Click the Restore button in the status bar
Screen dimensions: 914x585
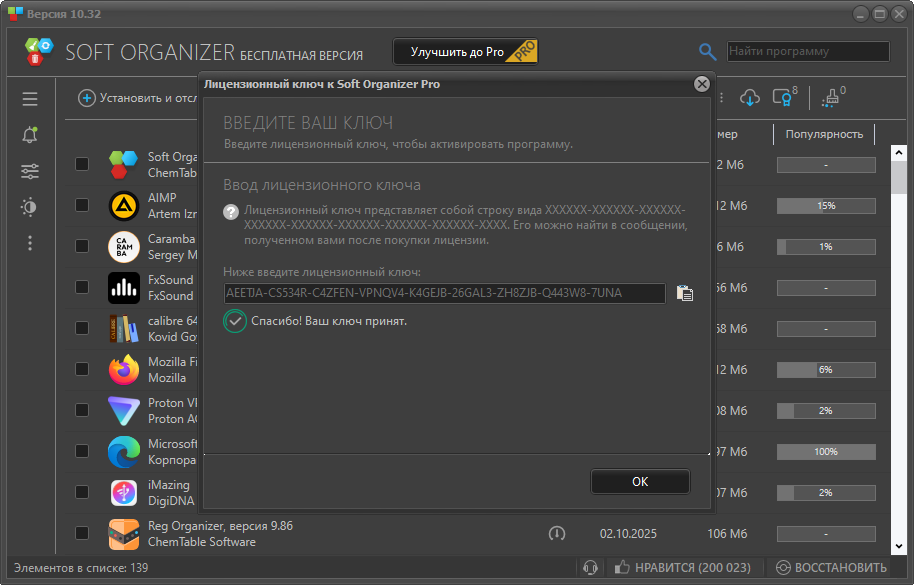coord(834,567)
